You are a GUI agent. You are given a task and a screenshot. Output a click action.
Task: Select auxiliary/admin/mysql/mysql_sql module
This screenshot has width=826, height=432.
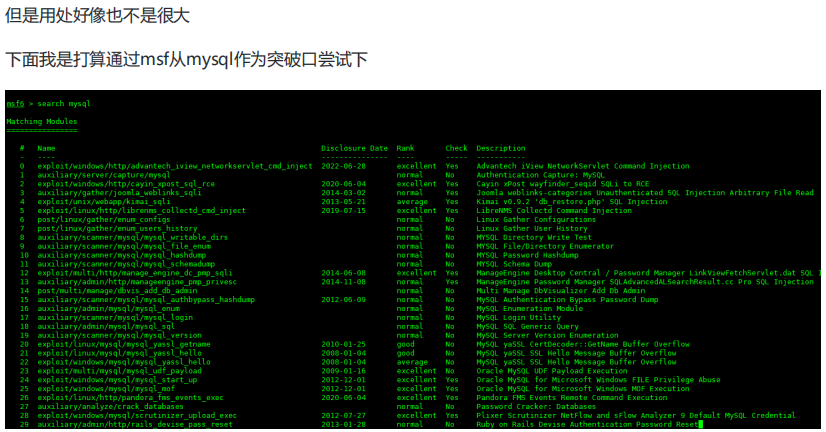coord(106,327)
